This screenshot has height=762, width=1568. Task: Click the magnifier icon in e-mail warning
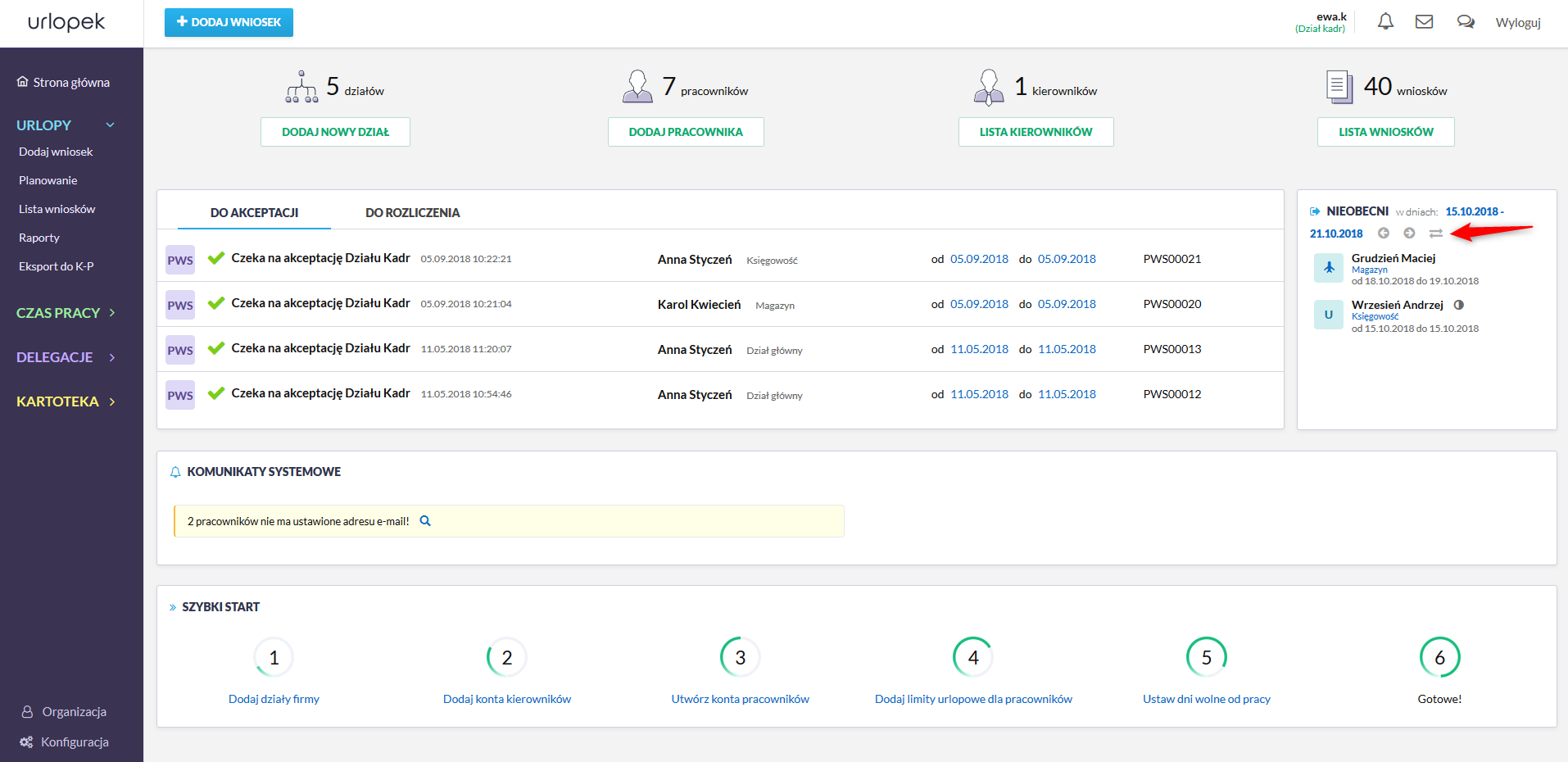[x=425, y=521]
